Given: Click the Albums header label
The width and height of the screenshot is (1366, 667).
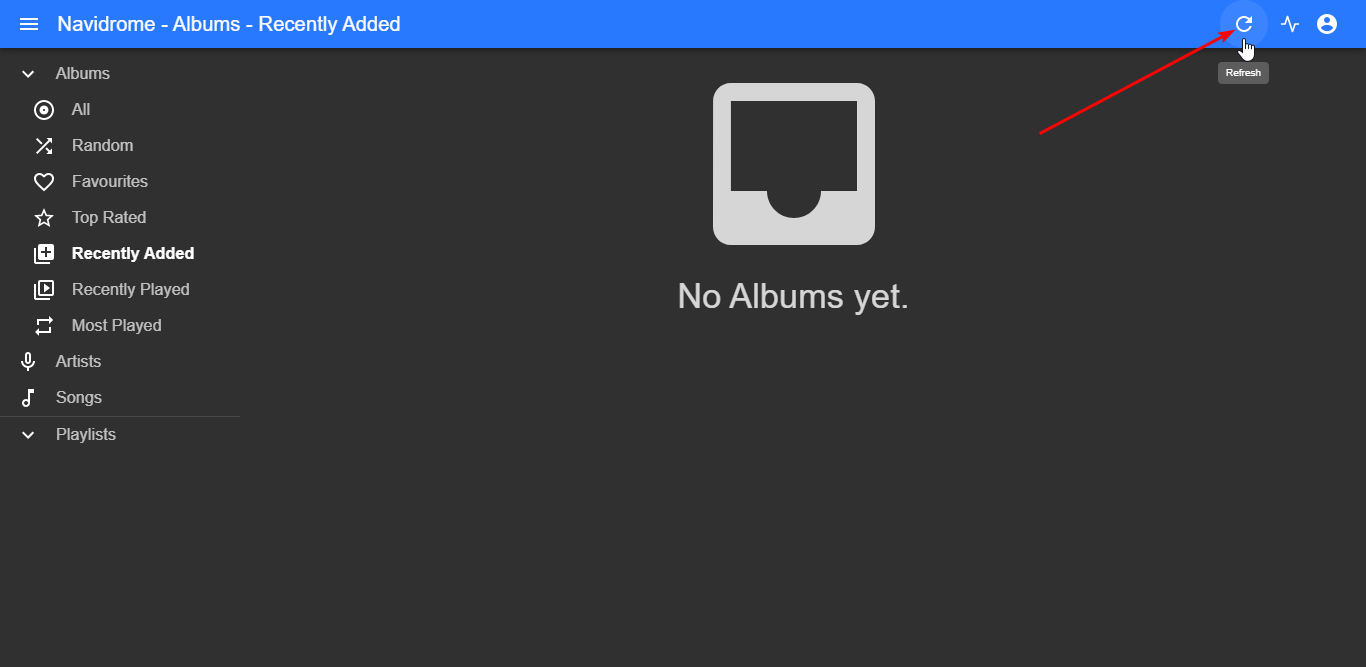Looking at the screenshot, I should pos(83,74).
